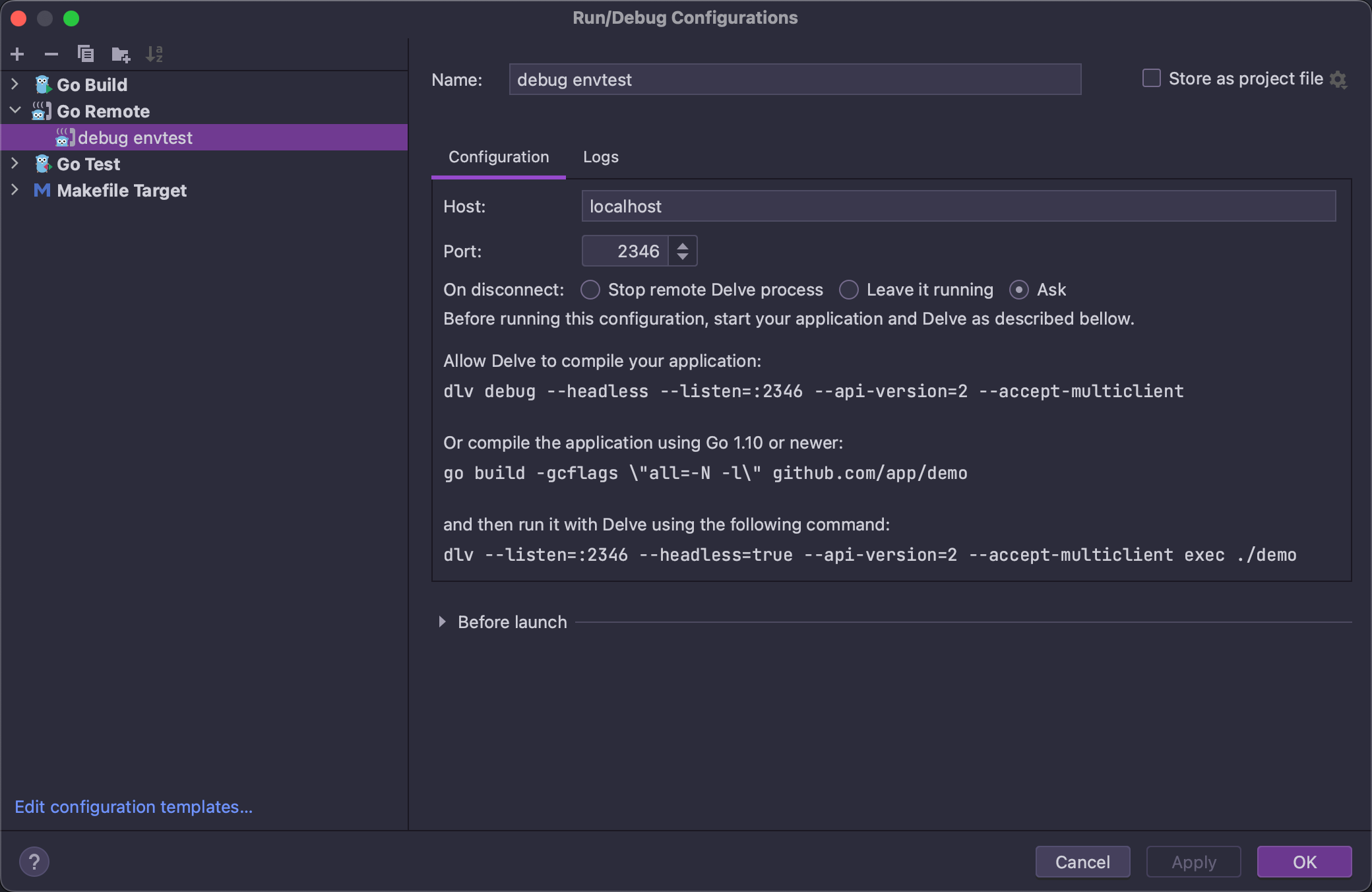Switch to the Logs tab
1372x892 pixels.
pos(601,155)
